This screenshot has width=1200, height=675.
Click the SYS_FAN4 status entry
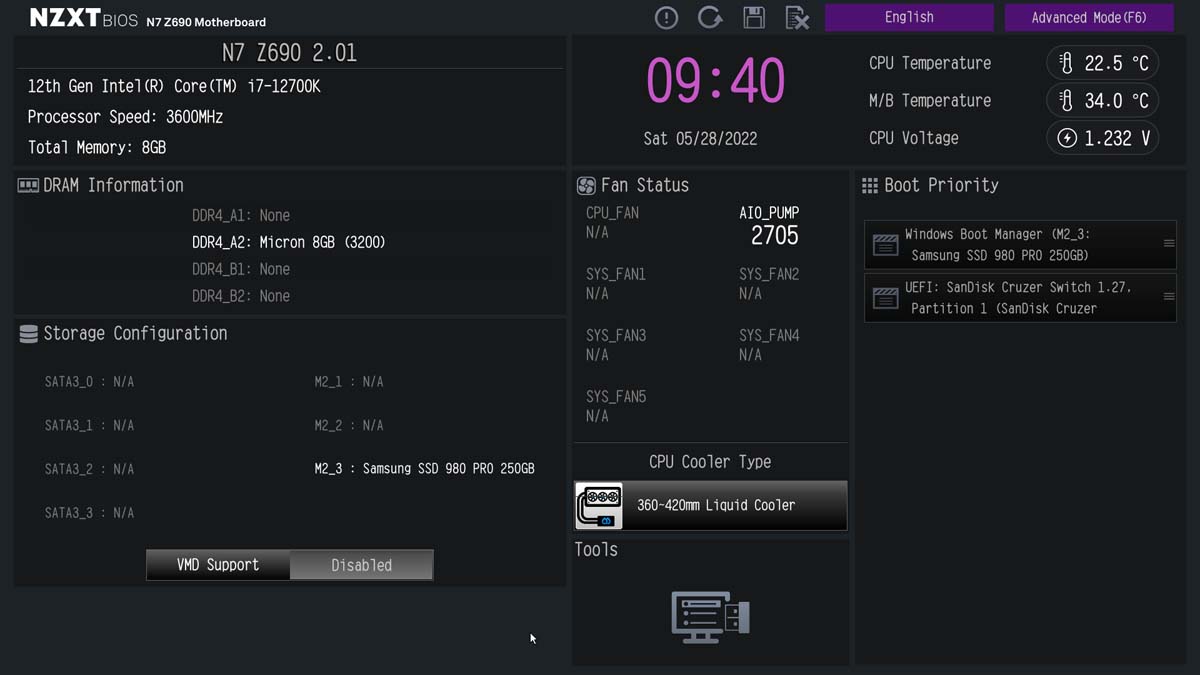(769, 345)
